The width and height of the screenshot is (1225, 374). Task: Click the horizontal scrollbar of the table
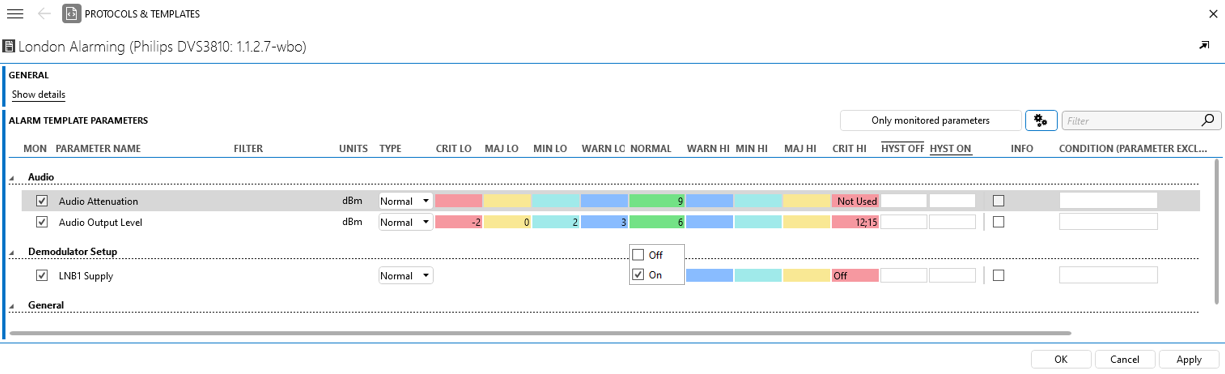coord(540,333)
